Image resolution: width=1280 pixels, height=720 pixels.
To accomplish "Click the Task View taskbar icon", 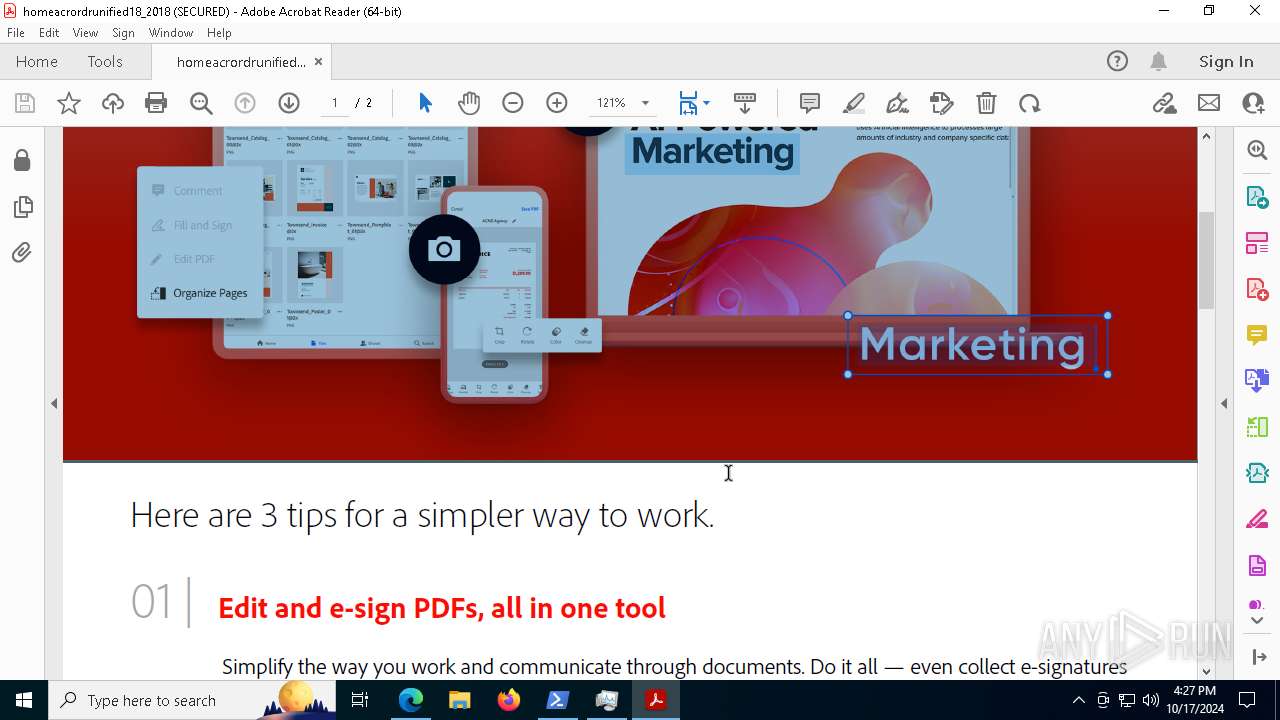I will [361, 700].
